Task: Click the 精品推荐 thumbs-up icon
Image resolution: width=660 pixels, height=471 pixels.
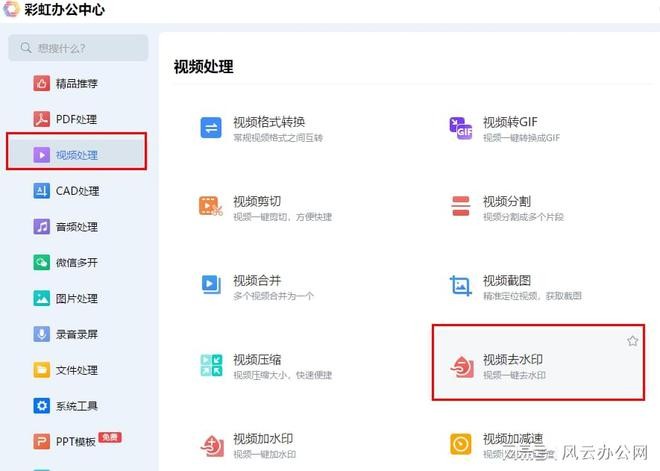Action: click(41, 83)
